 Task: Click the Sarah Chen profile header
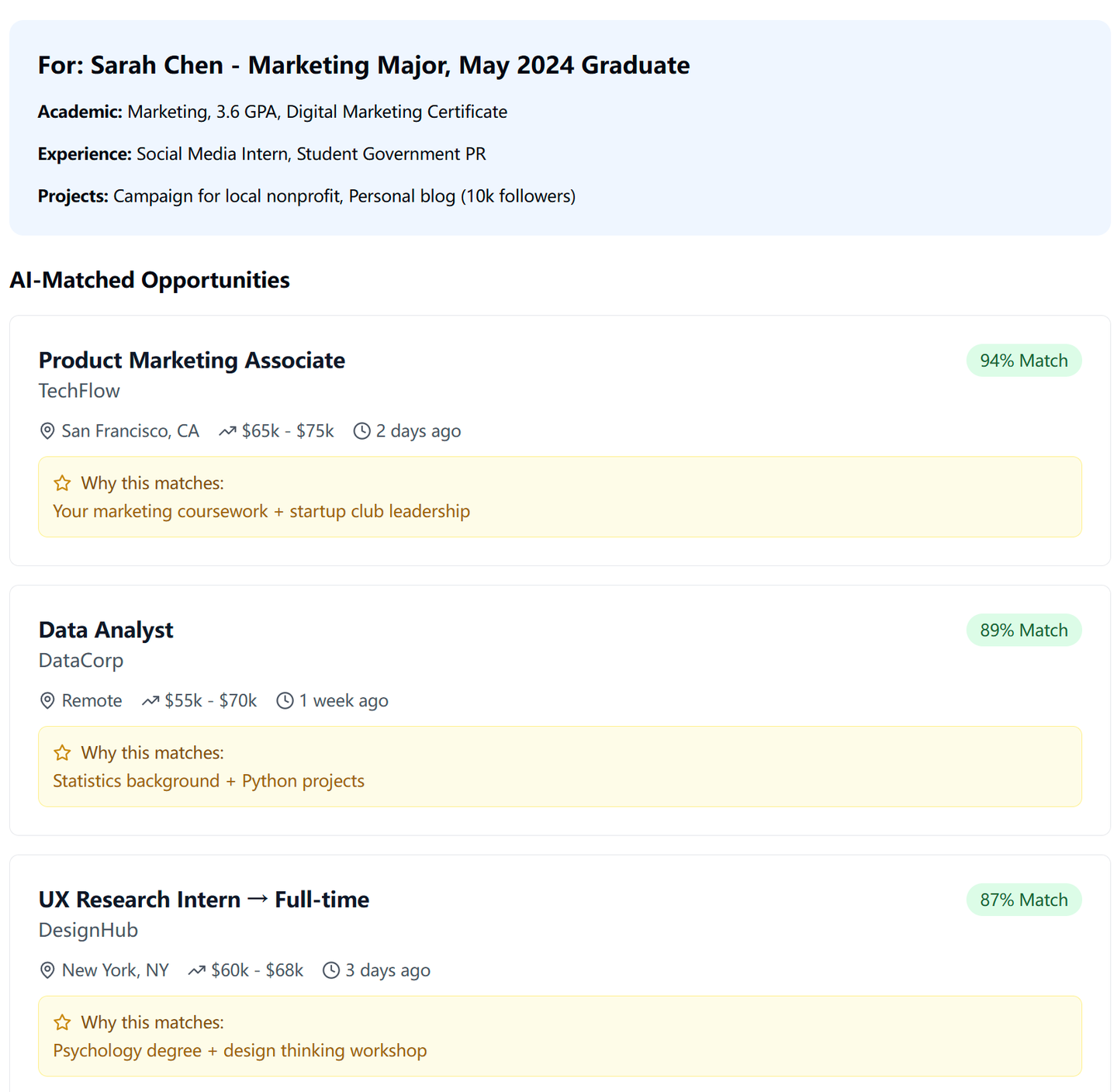pos(363,65)
